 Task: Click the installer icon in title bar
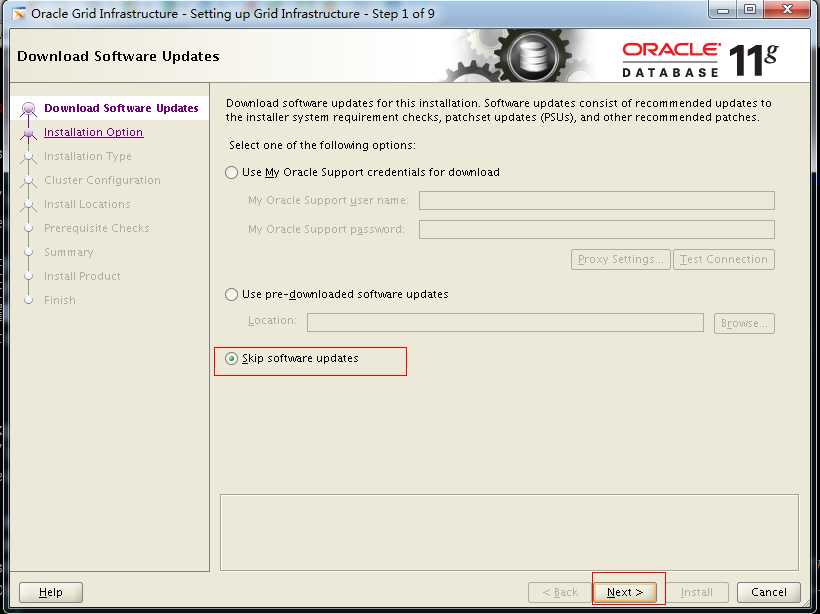click(x=19, y=14)
